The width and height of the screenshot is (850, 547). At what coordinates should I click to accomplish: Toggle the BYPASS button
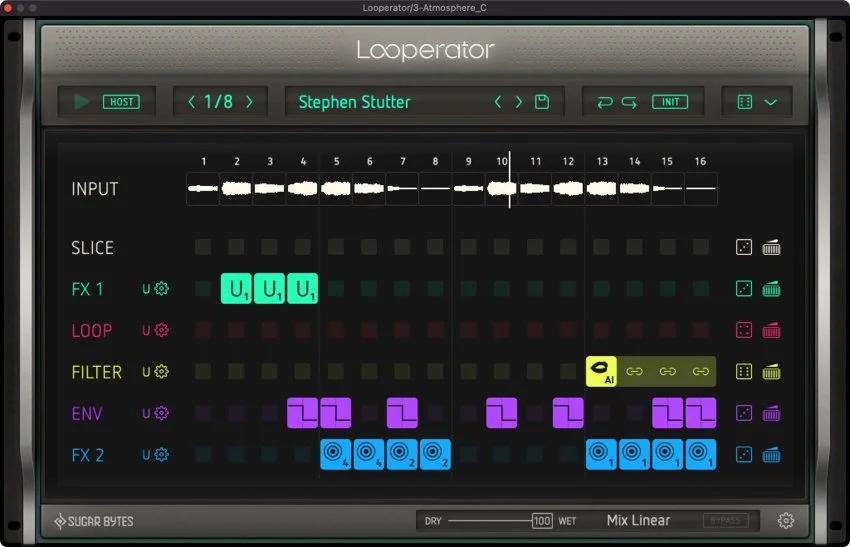(x=725, y=520)
